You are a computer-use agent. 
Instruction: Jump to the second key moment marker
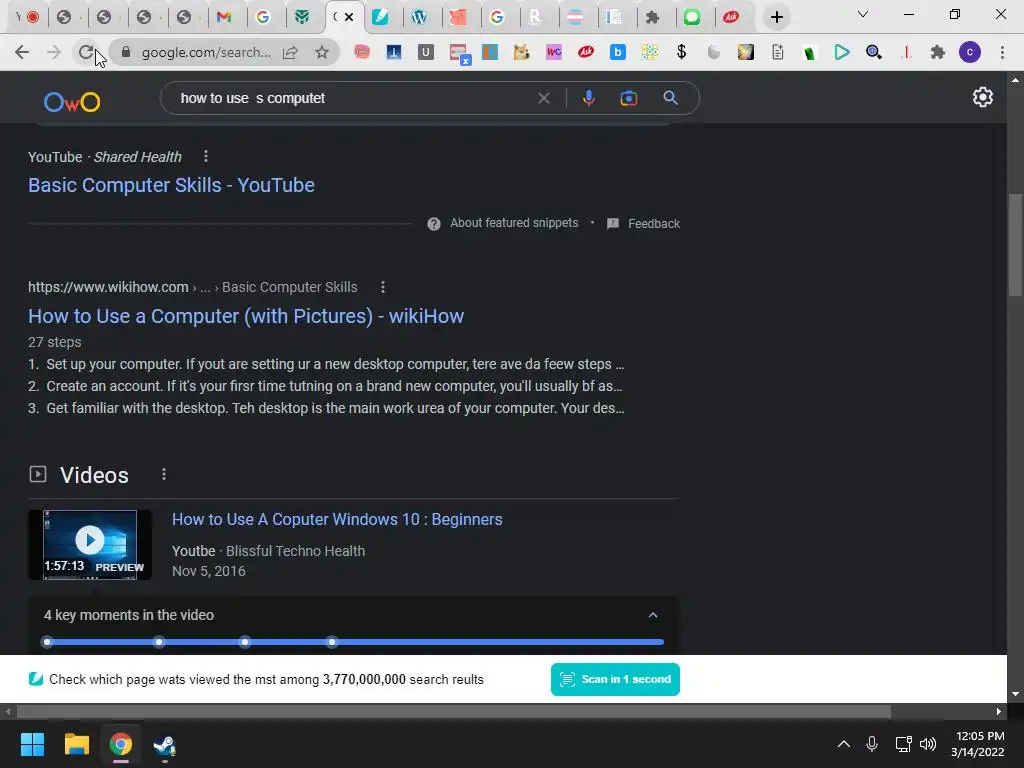[x=159, y=642]
